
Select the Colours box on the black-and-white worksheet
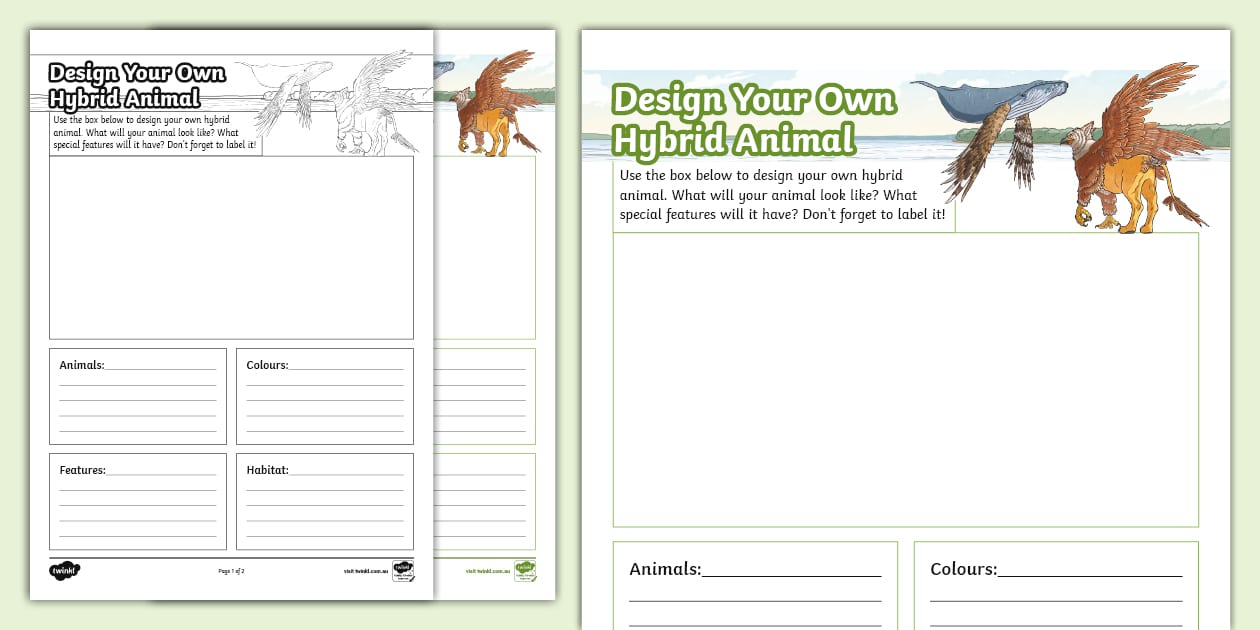click(324, 395)
